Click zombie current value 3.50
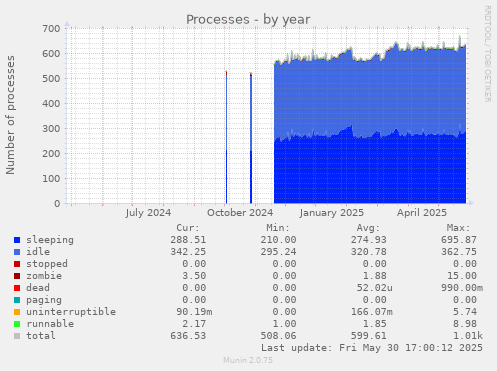Screen dimensions: 497x371 pos(194,276)
